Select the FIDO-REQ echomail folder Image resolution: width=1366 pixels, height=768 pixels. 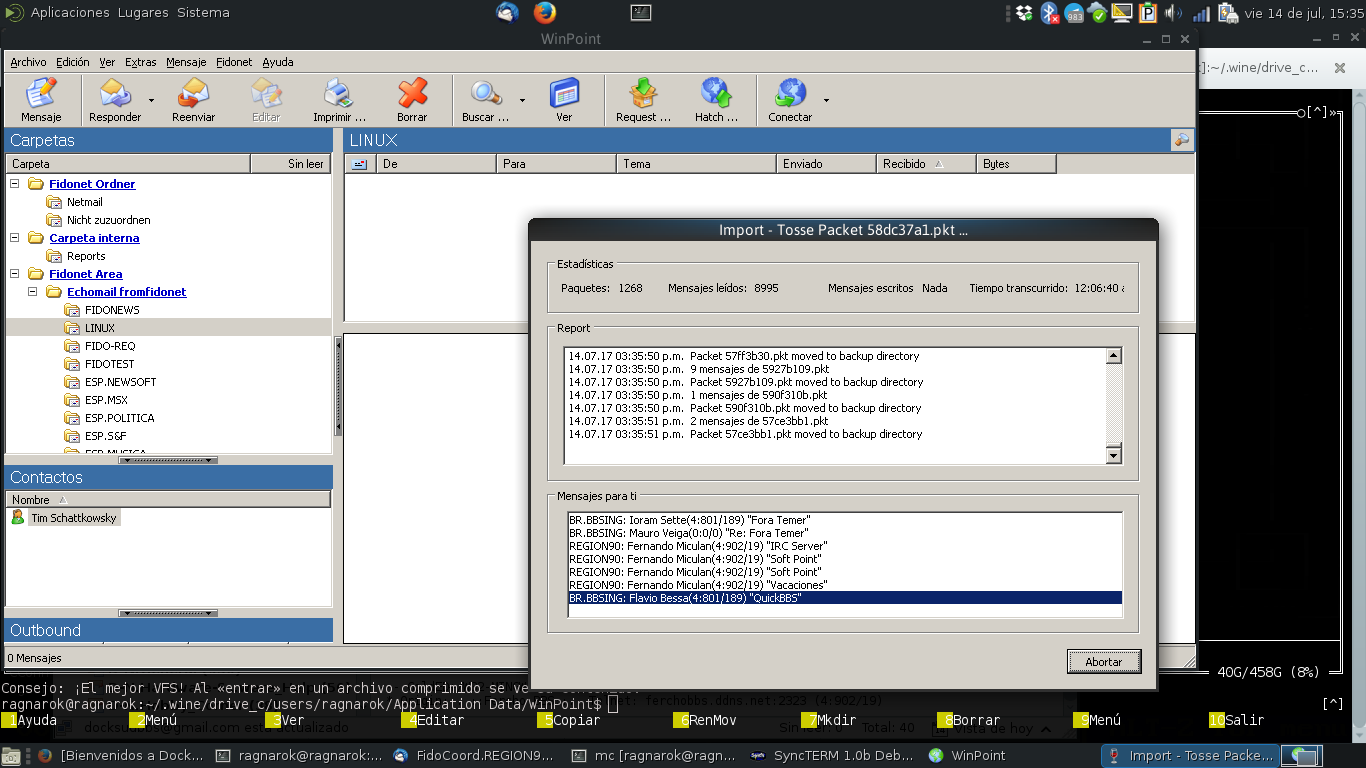(110, 346)
